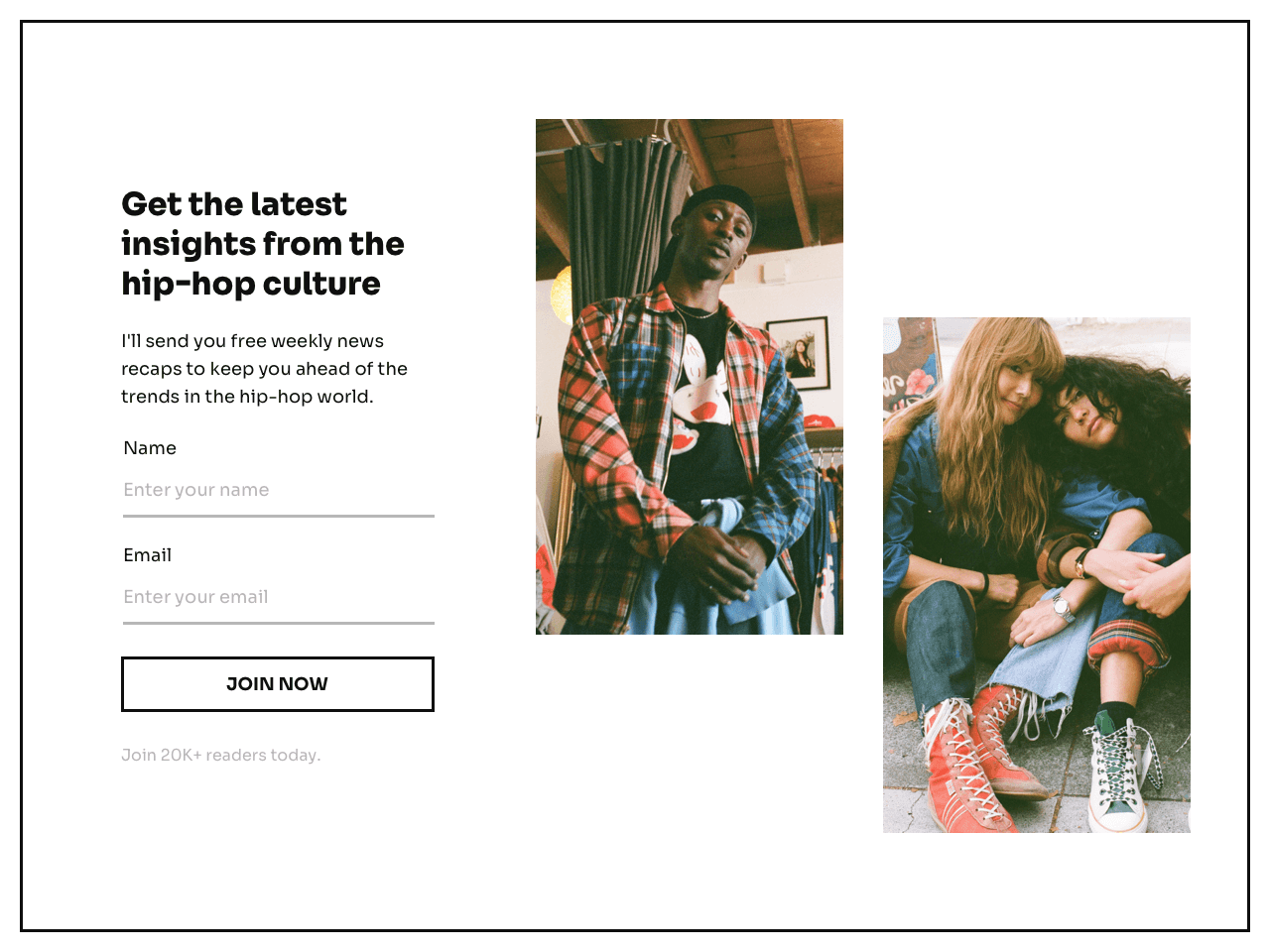Screen dimensions: 1270x952
Task: Click the 'Email' field label
Action: (148, 555)
